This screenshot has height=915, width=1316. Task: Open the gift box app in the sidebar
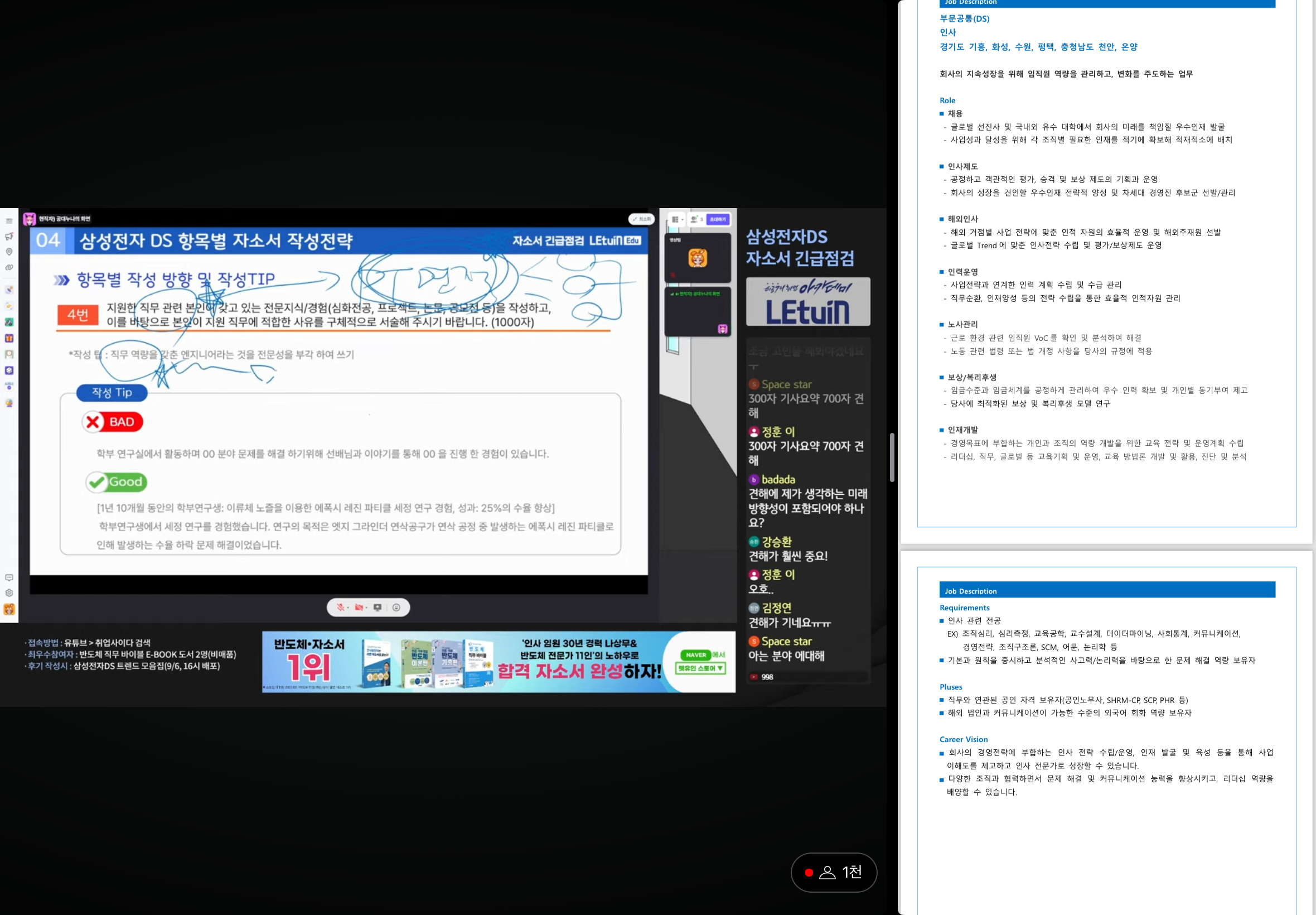(9, 338)
